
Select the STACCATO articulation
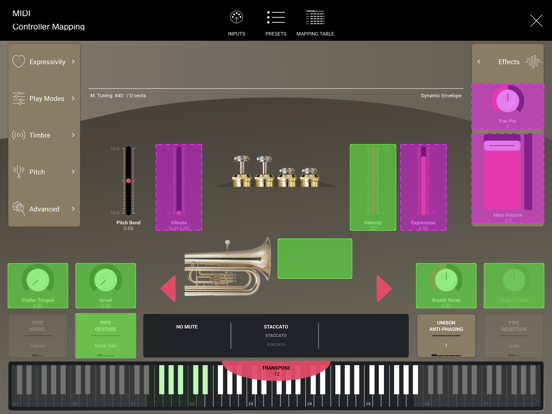276,327
